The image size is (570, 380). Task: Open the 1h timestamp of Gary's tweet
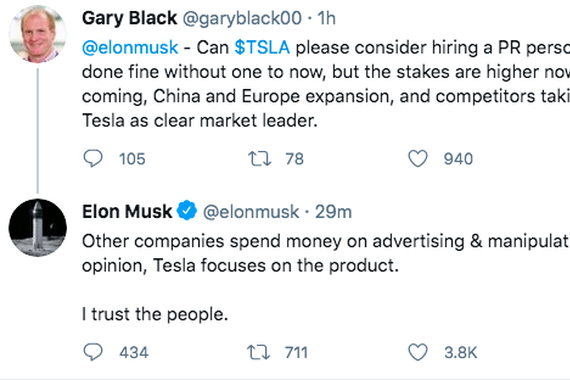tap(326, 18)
